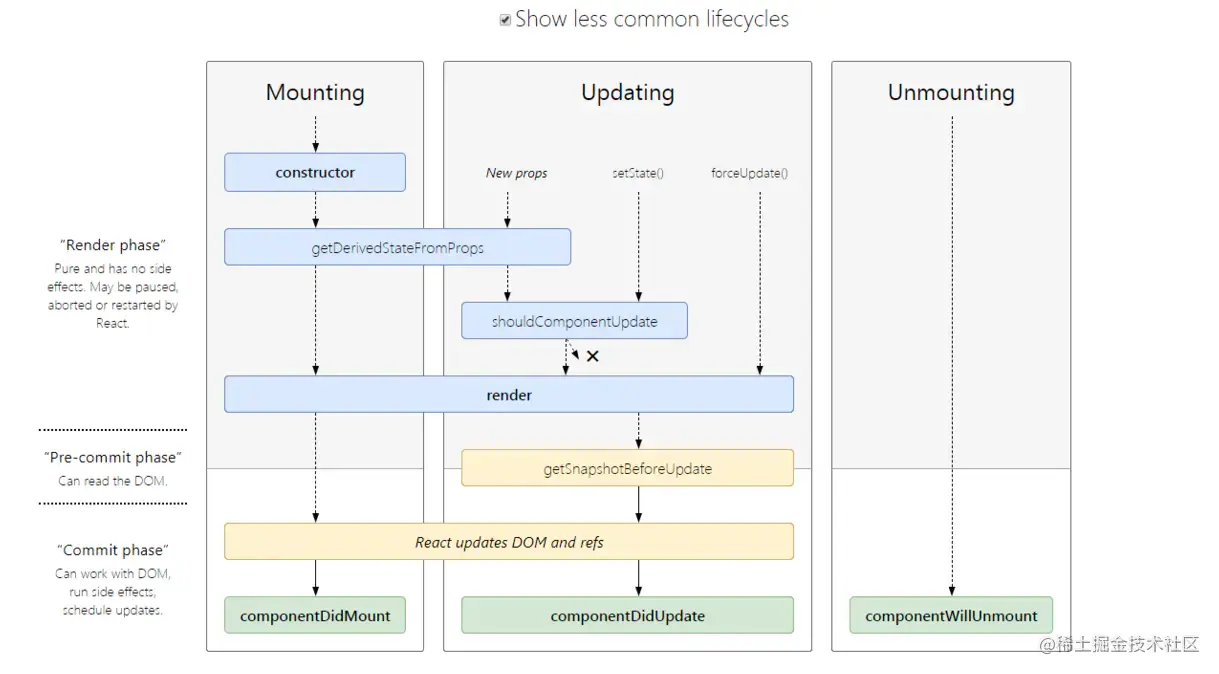Viewport: 1219px width, 674px height.
Task: Select the "Pre-commit phase" side label
Action: pyautogui.click(x=113, y=457)
